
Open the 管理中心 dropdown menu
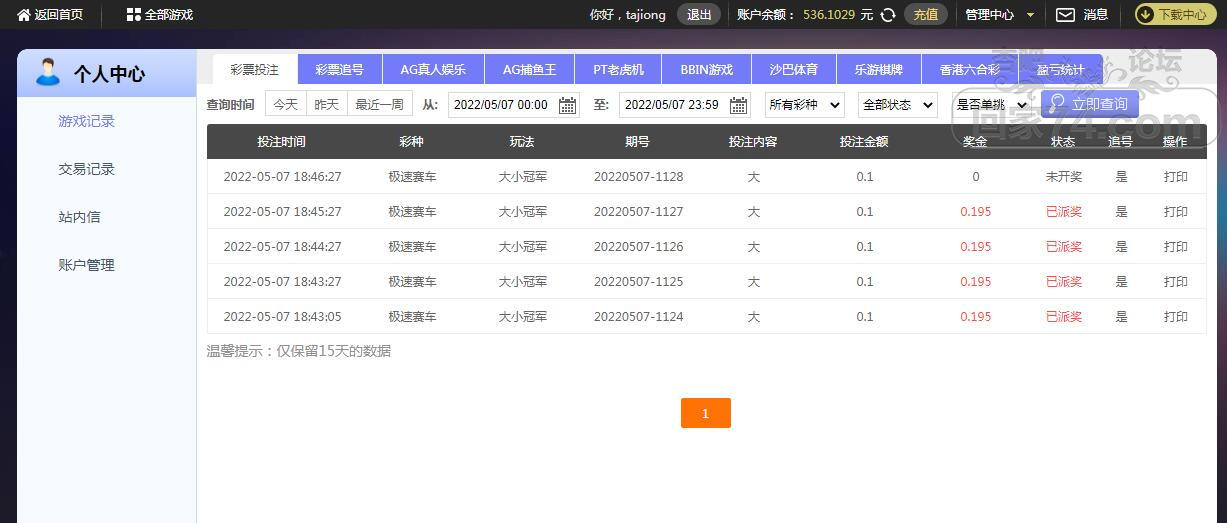997,15
